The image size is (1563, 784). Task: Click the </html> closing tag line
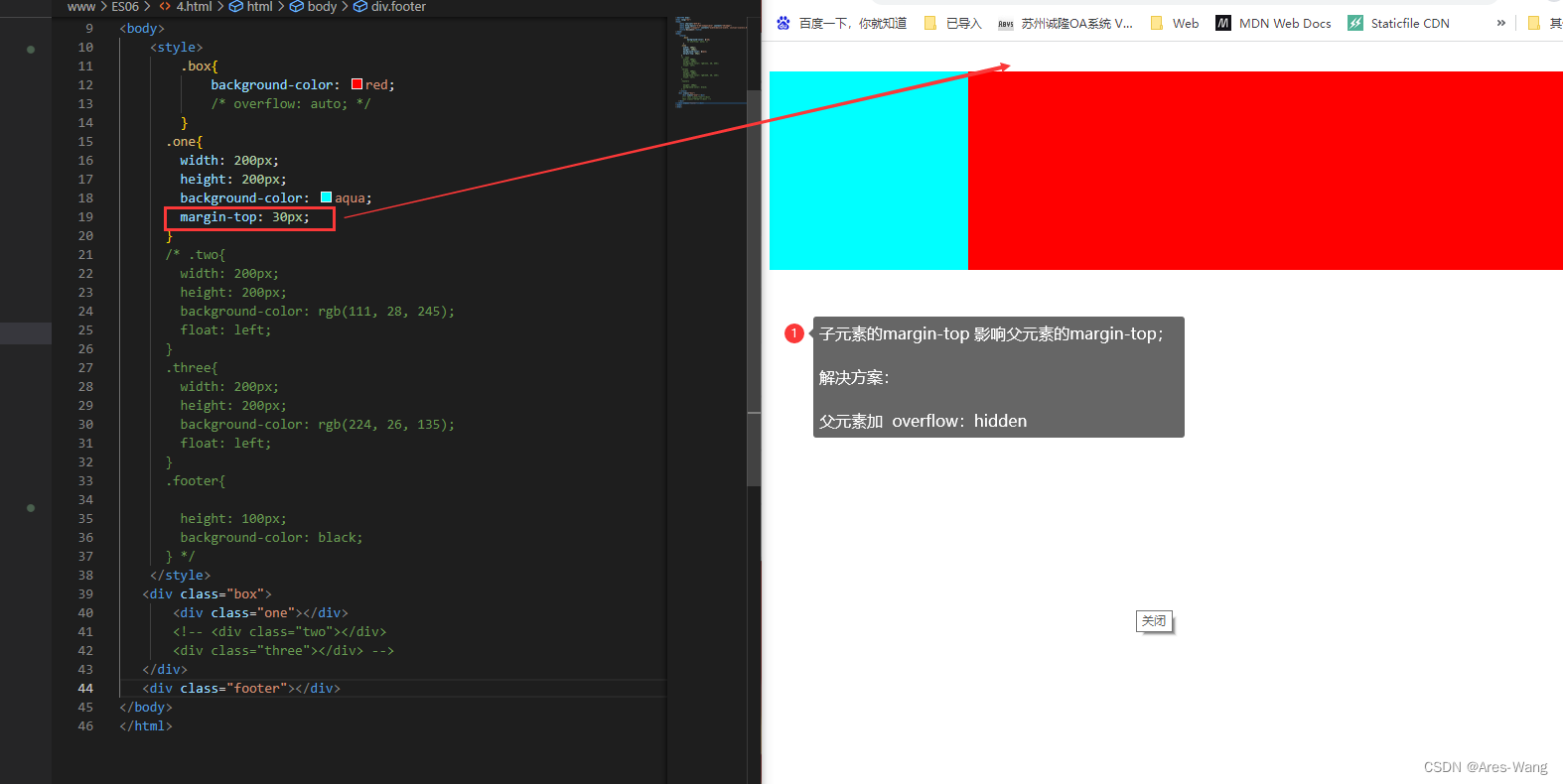pyautogui.click(x=146, y=725)
